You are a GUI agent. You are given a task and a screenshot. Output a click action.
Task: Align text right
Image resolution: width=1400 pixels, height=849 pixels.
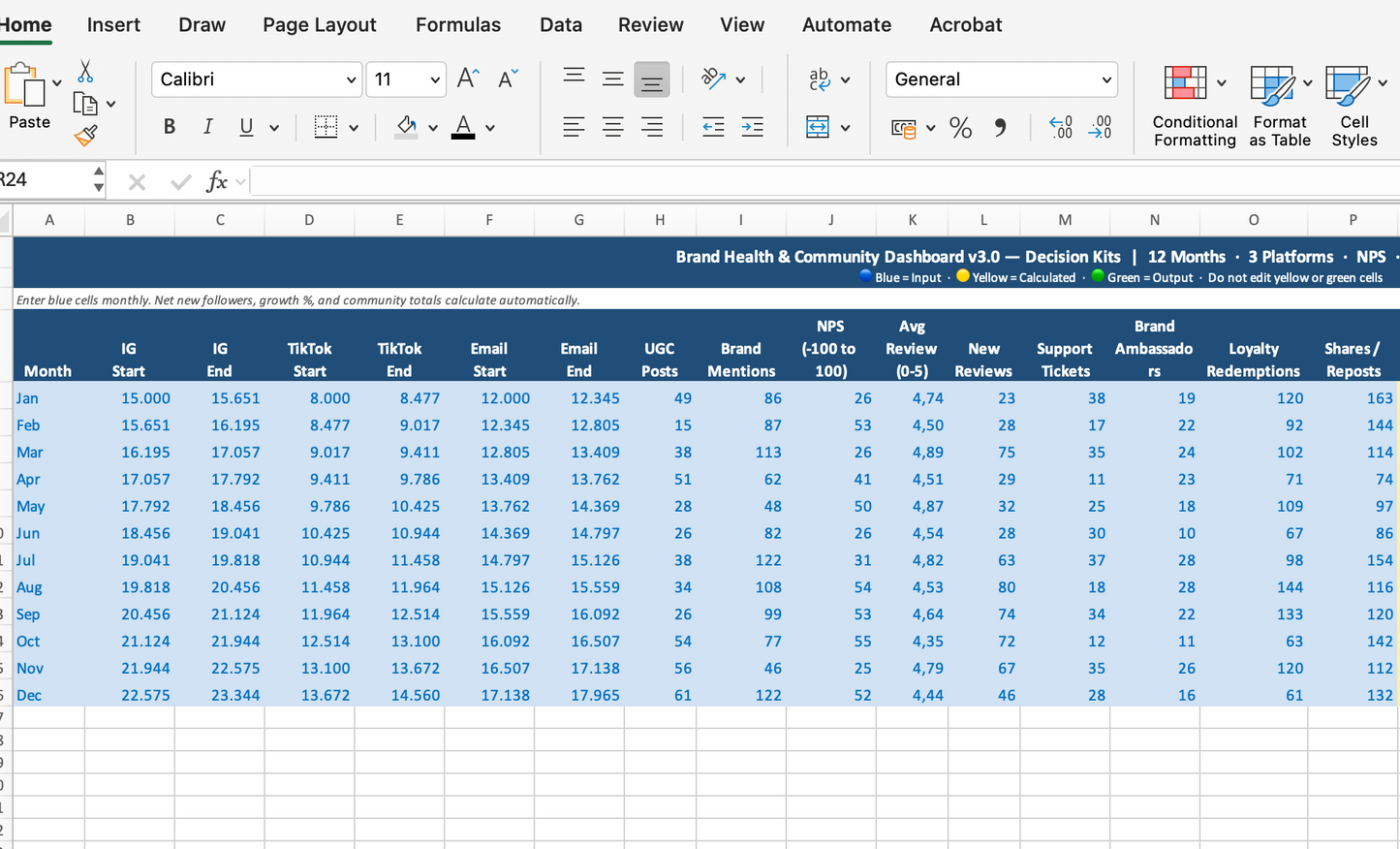[652, 126]
